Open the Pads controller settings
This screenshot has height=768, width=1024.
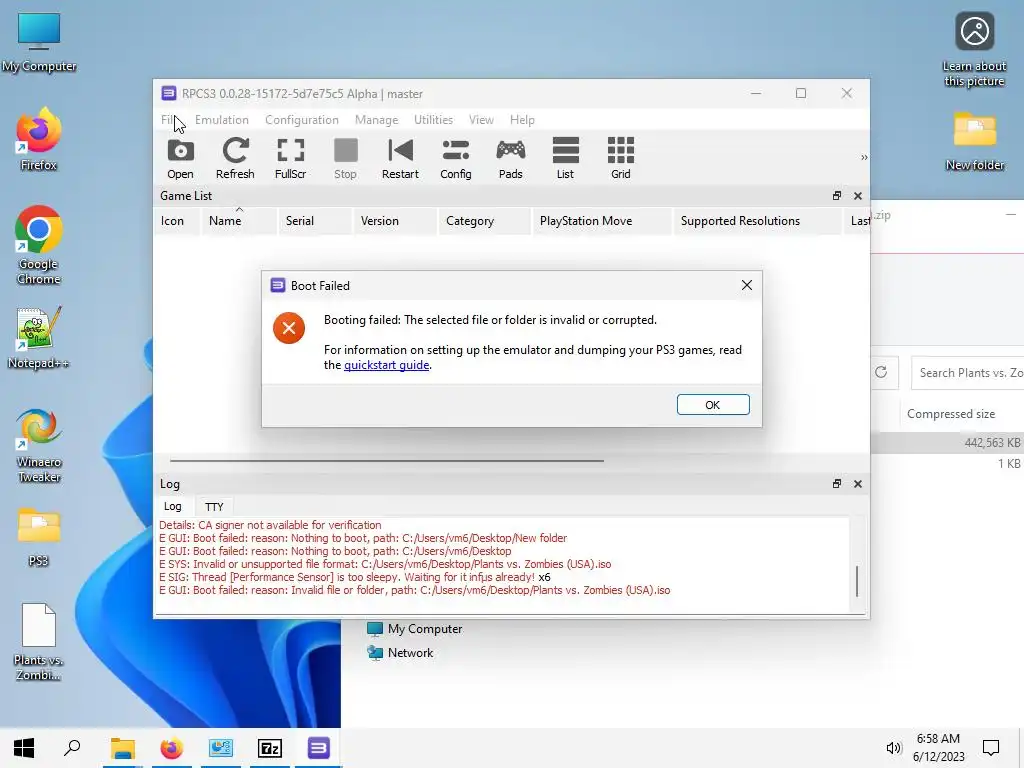click(x=511, y=158)
